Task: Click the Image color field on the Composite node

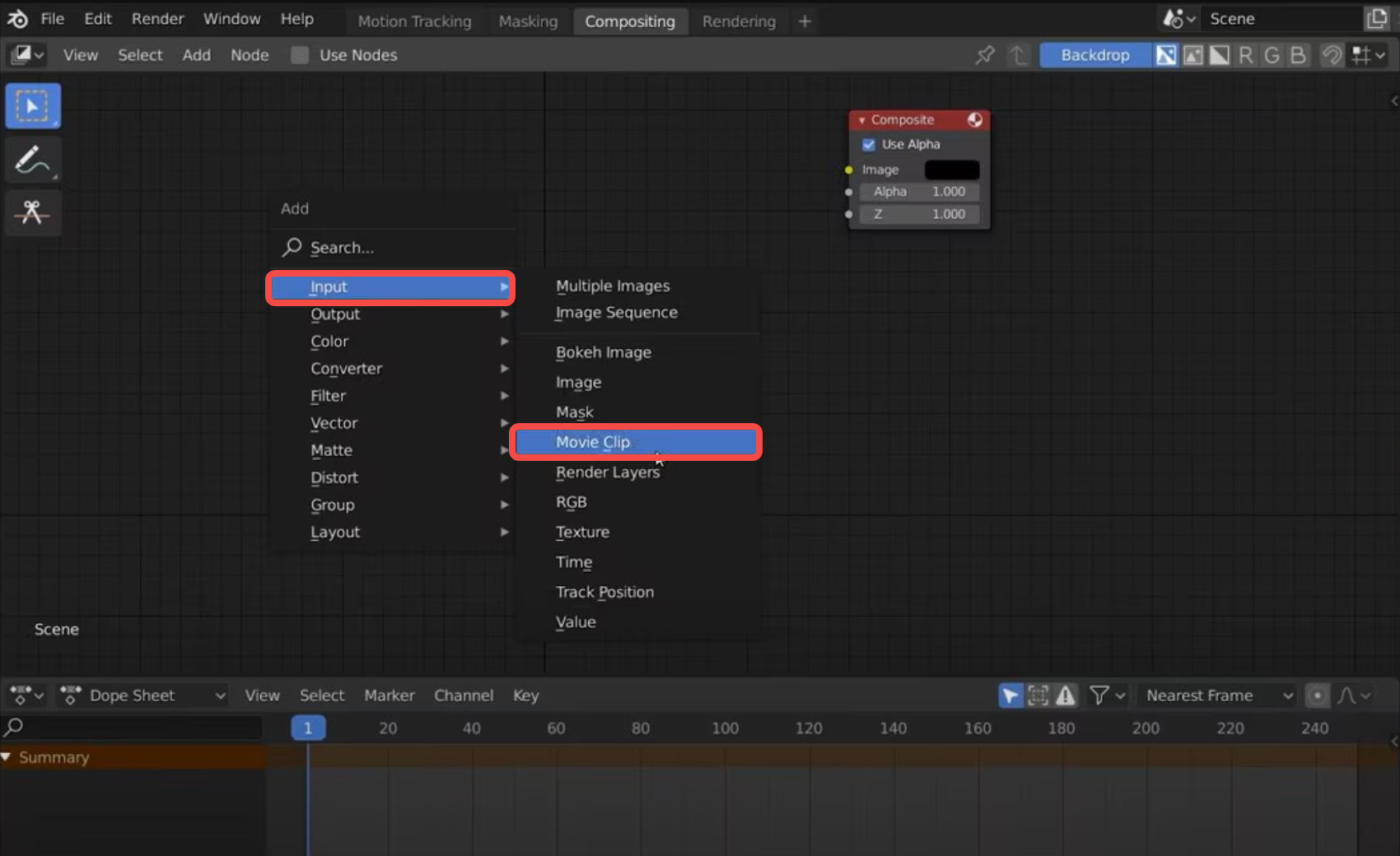Action: click(951, 170)
